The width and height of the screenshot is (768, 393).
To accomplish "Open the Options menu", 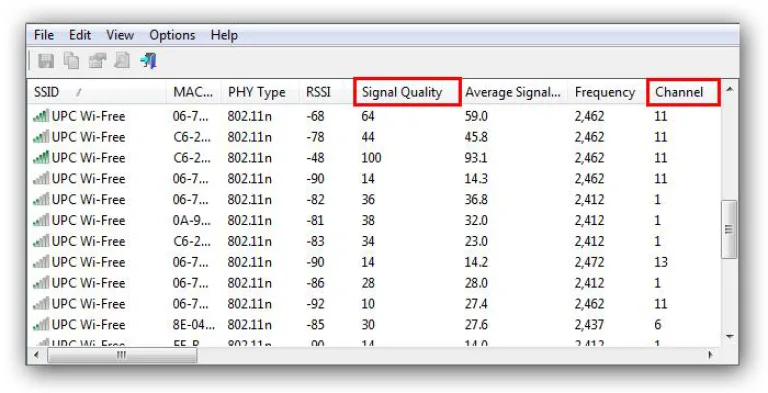I will 172,35.
